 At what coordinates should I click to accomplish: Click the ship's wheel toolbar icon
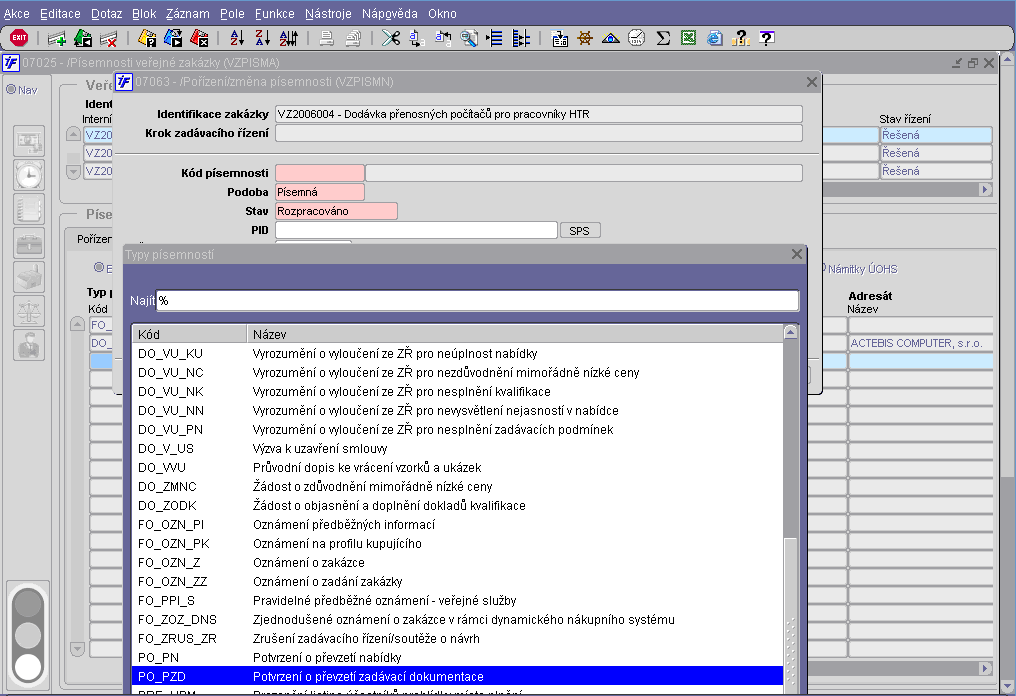click(585, 38)
